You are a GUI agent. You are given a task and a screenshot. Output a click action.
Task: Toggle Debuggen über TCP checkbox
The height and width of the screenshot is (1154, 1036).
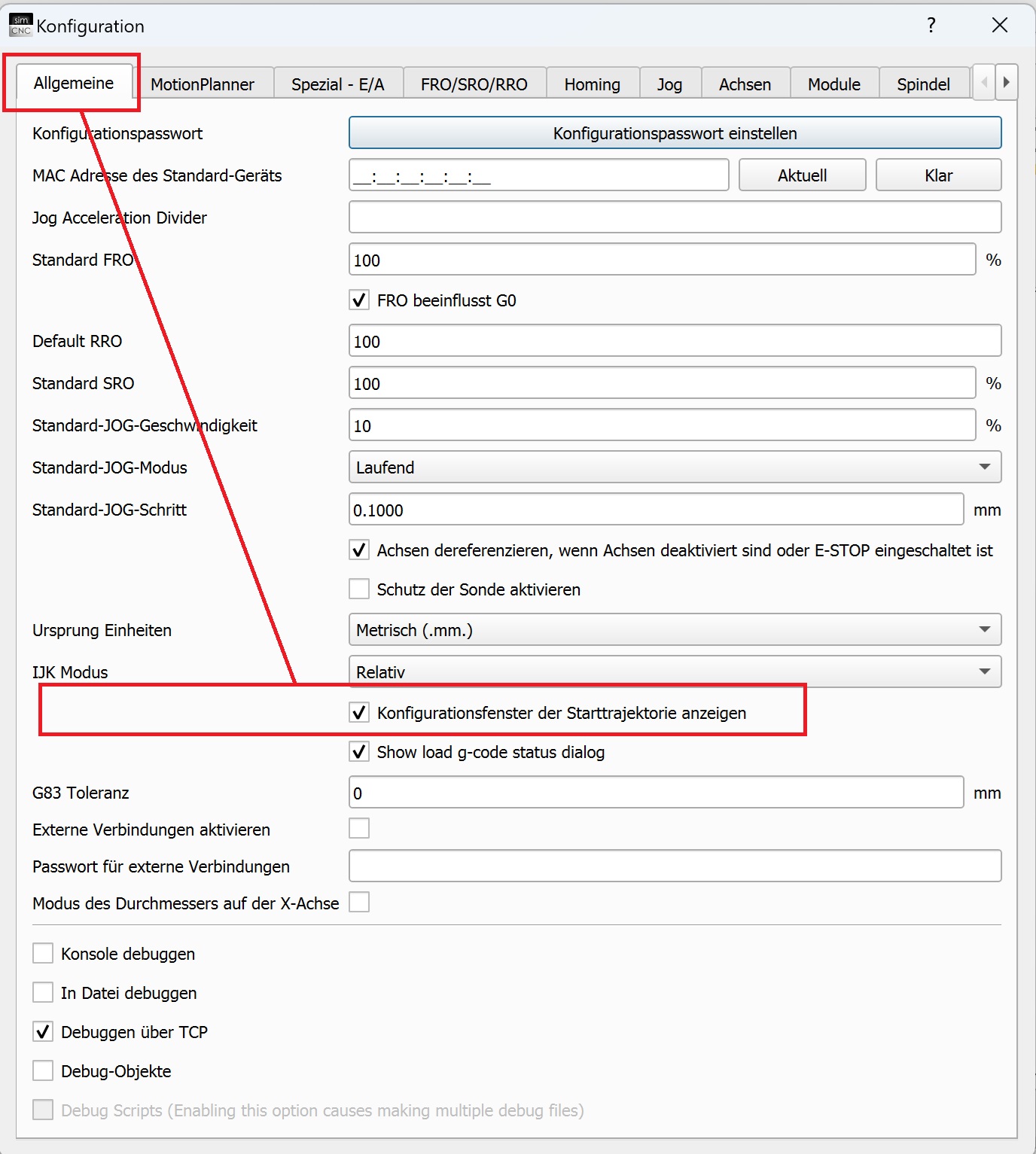43,1032
